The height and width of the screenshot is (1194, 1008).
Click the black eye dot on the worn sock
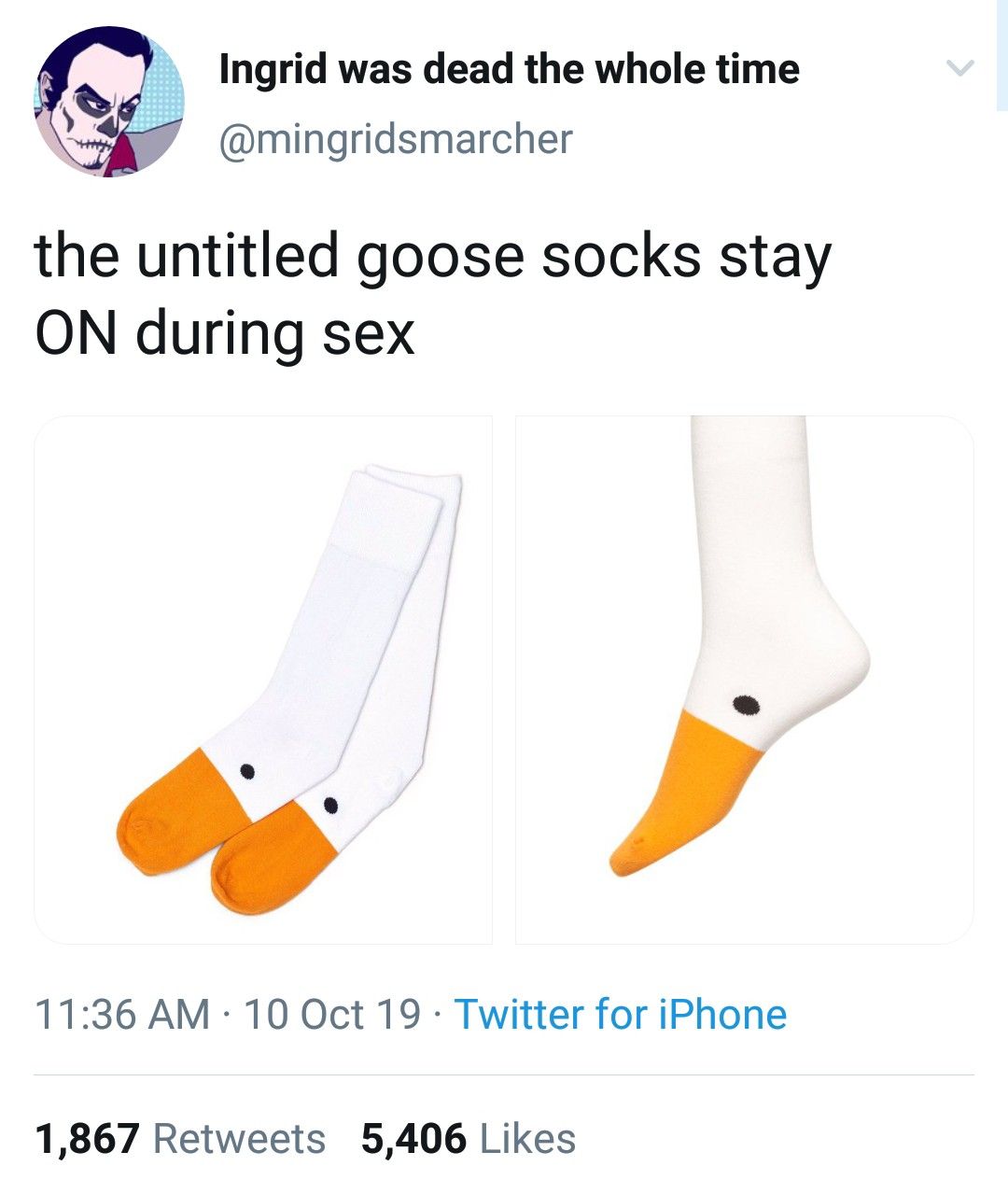[744, 705]
